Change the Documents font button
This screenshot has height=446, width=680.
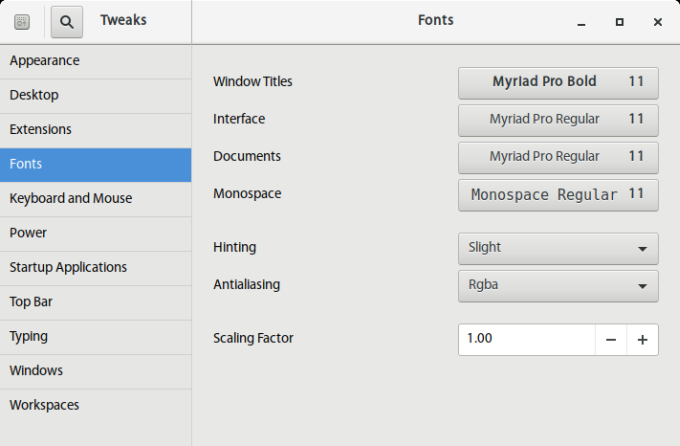coord(558,157)
